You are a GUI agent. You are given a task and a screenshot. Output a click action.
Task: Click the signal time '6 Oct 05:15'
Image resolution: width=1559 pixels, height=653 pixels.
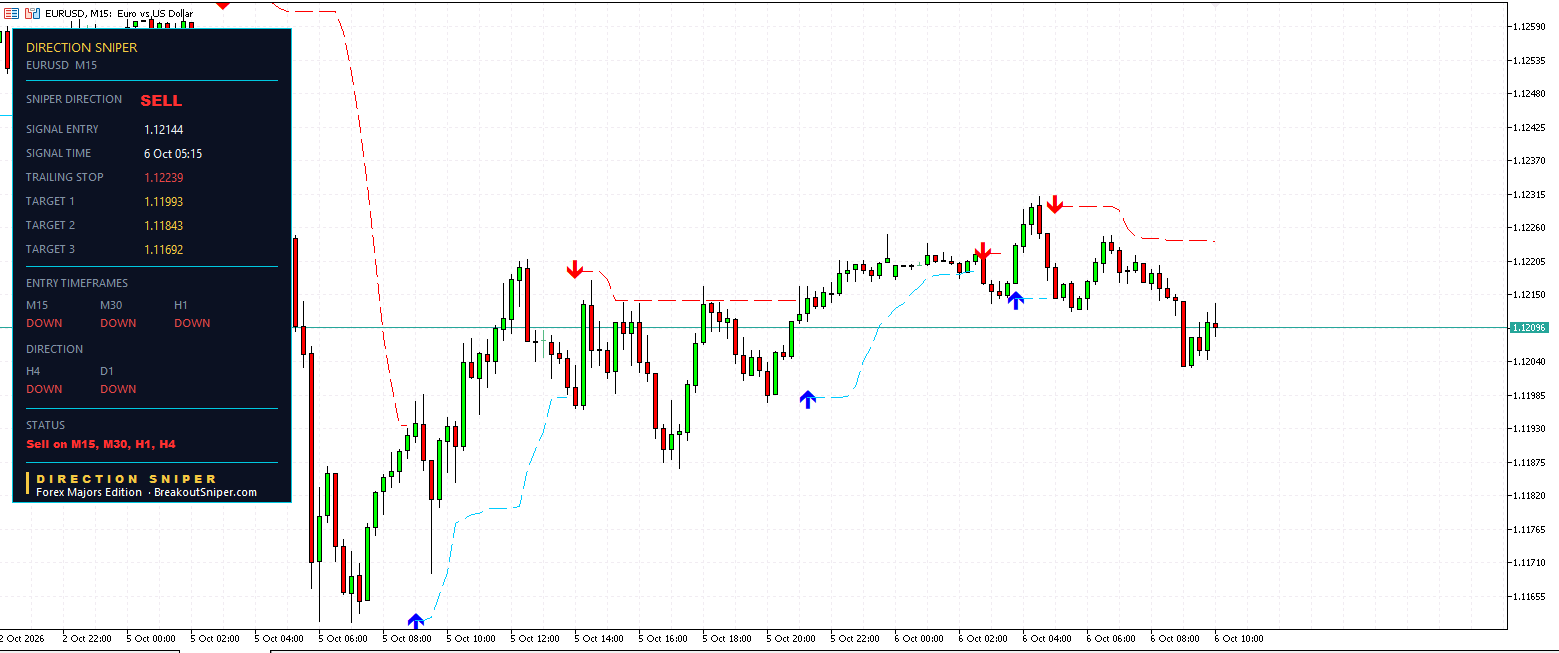click(x=173, y=154)
